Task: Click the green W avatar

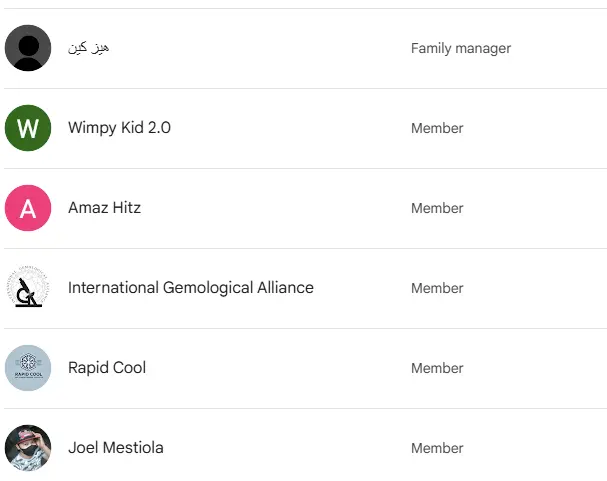Action: click(x=28, y=128)
